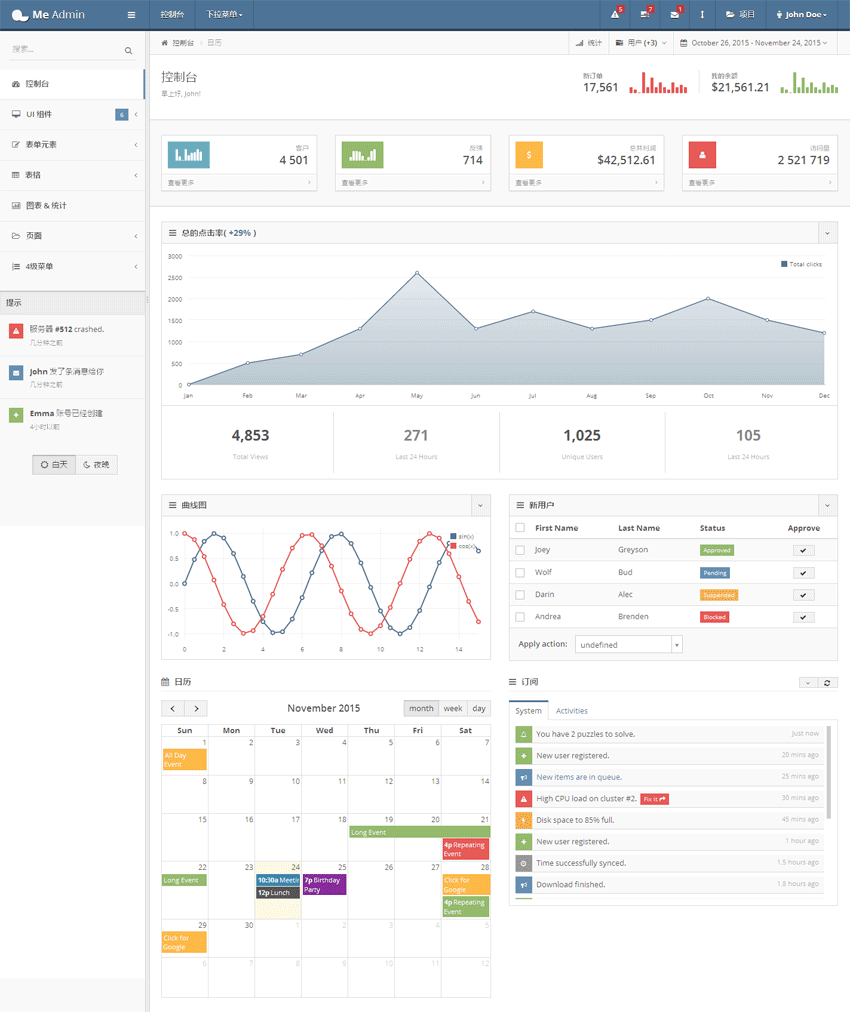
Task: Toggle the sidebar with the hamburger icon
Action: point(132,15)
